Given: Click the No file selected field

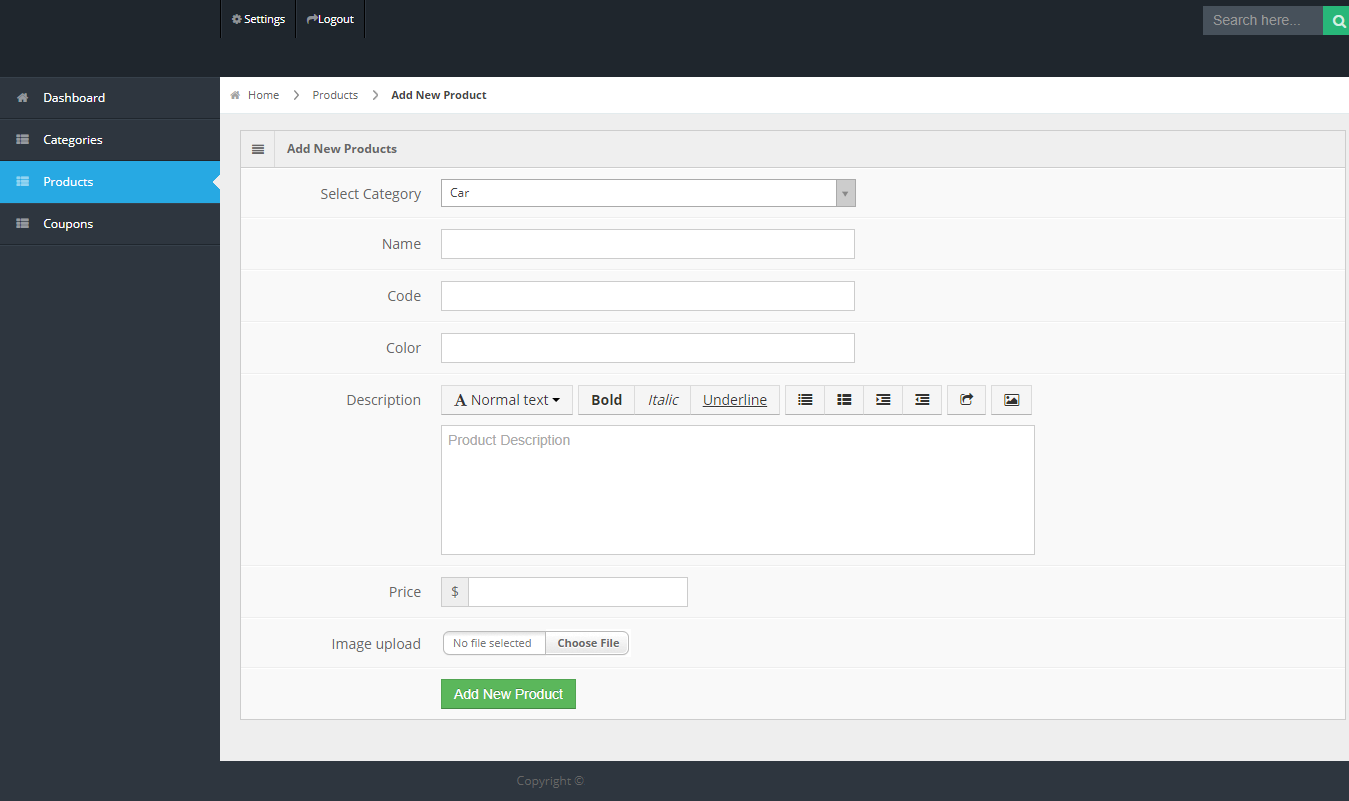Looking at the screenshot, I should [x=494, y=643].
